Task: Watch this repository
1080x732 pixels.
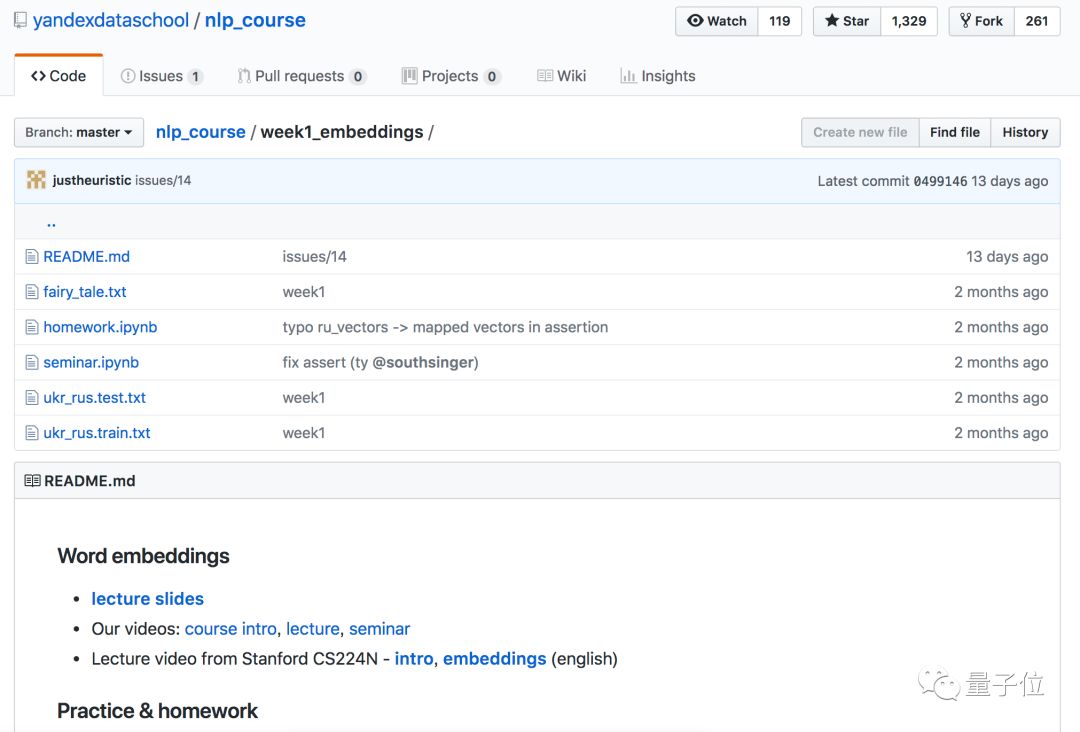Action: (717, 21)
